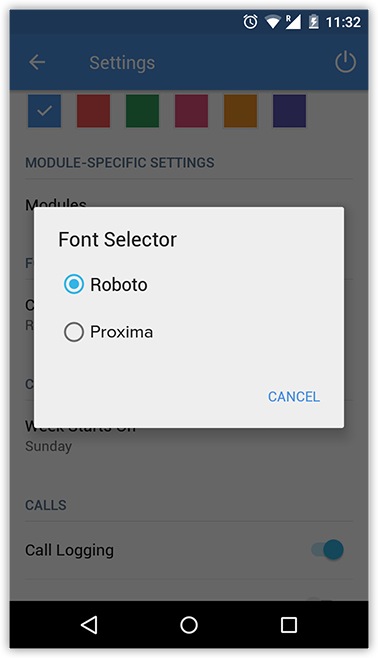
Task: Pick the red theme color swatch
Action: [x=94, y=111]
